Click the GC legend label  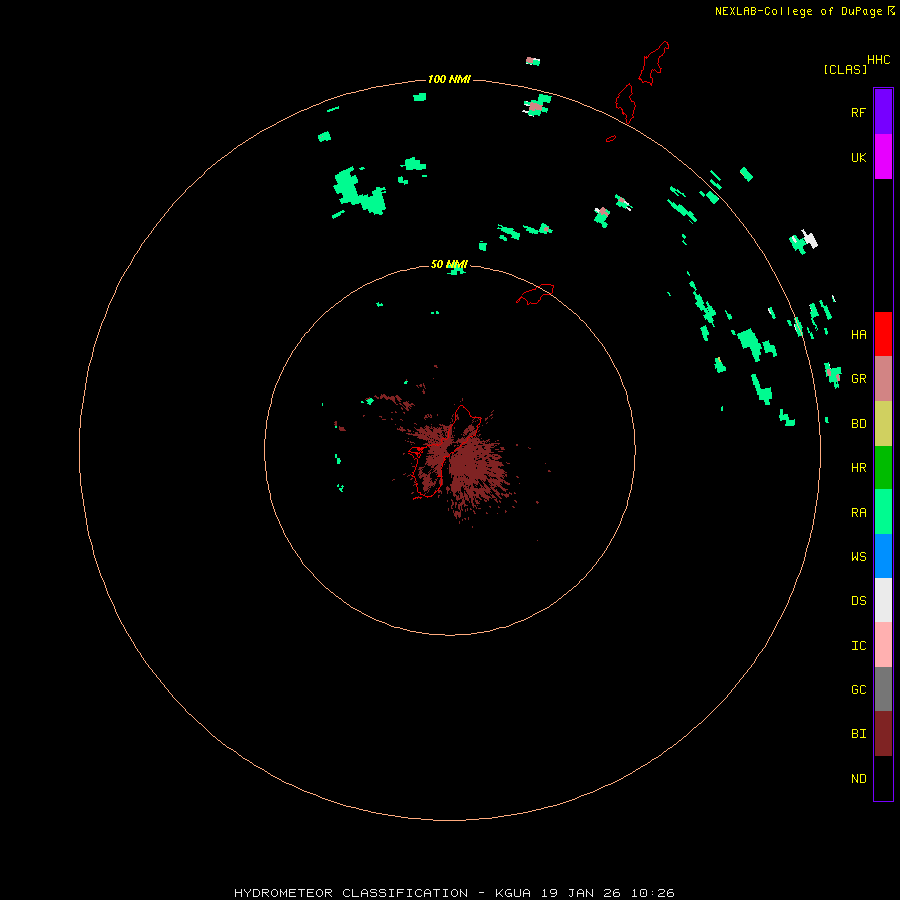[x=858, y=689]
